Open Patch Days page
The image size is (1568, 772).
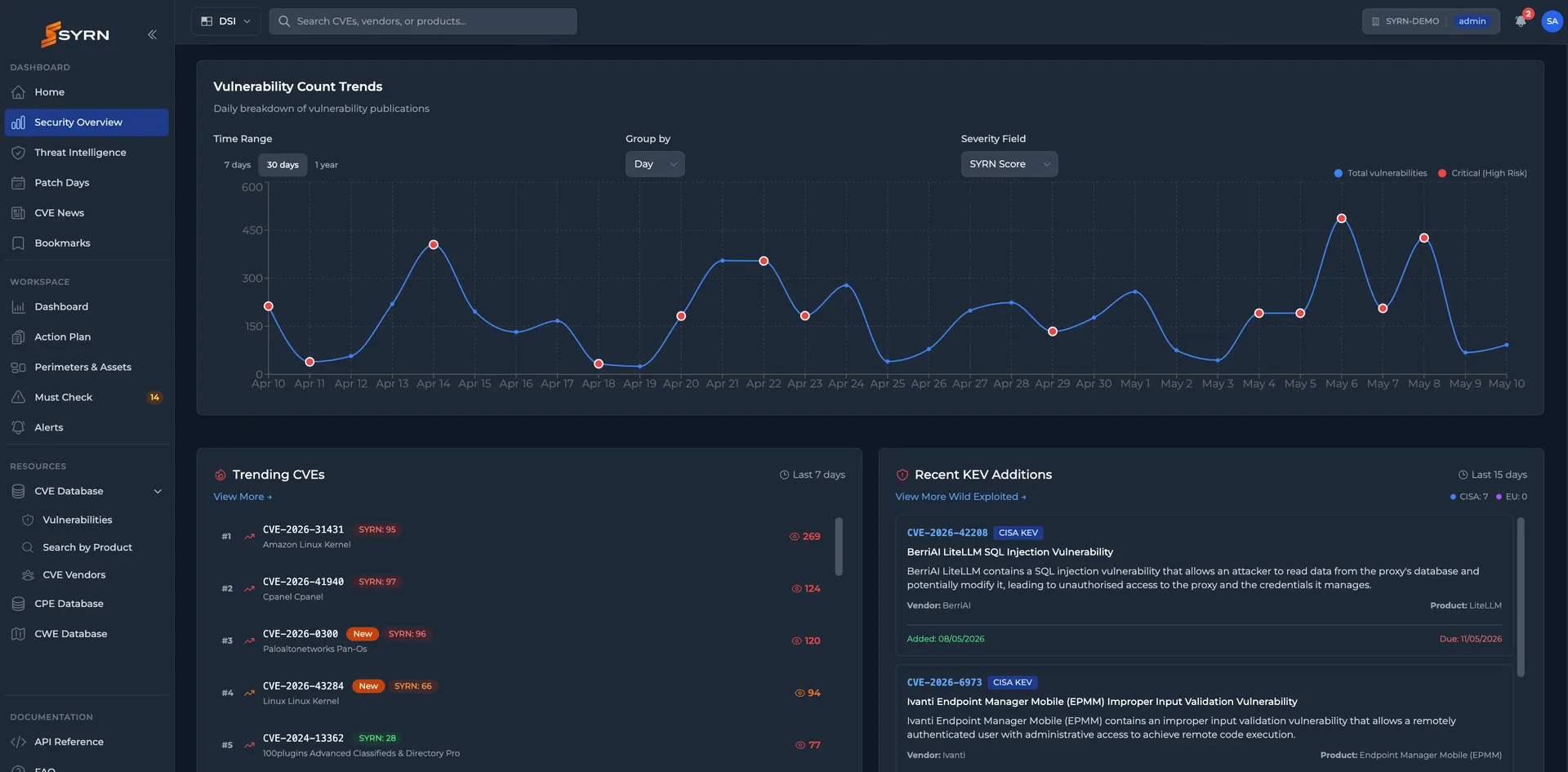tap(87, 183)
